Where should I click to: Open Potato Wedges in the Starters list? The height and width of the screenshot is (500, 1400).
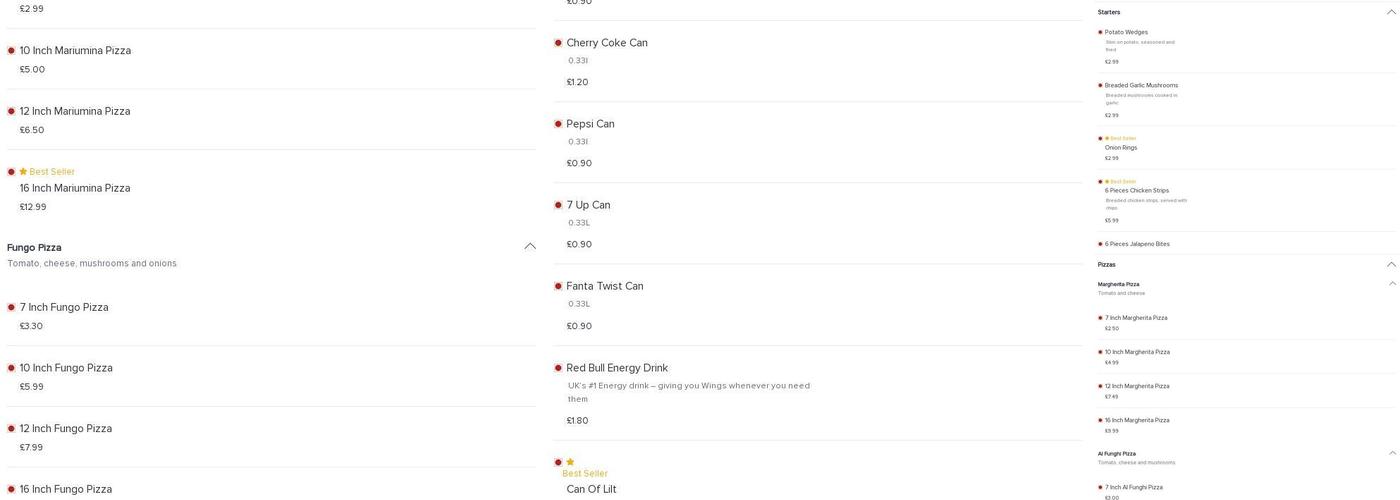[1126, 32]
